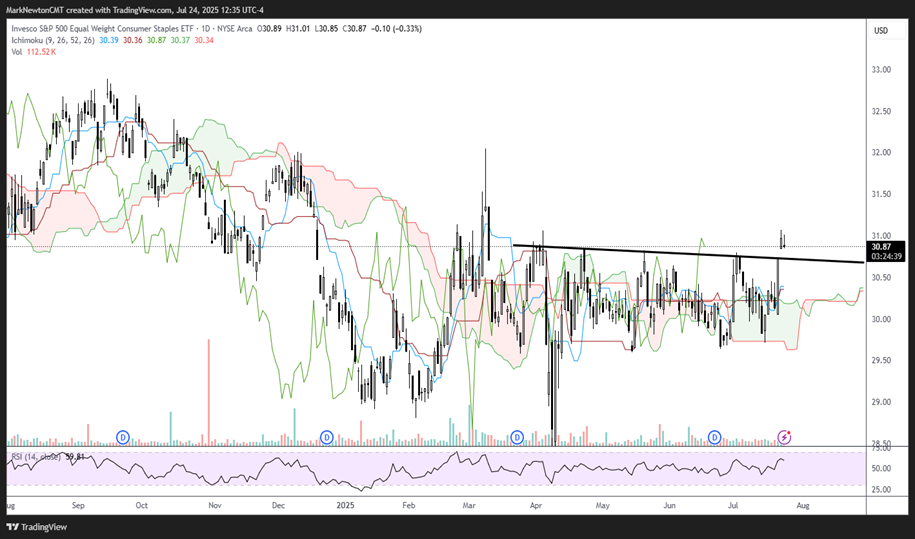Image resolution: width=915 pixels, height=539 pixels.
Task: Click the RSI (14, close) indicator legend
Action: click(x=32, y=456)
